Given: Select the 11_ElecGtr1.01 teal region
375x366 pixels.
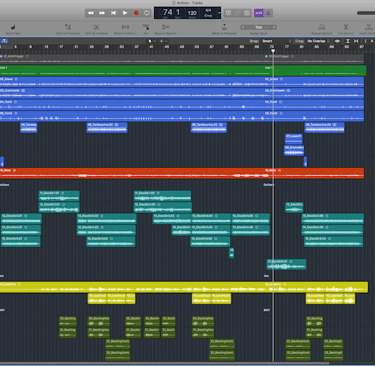Looking at the screenshot, I should 59,196.
